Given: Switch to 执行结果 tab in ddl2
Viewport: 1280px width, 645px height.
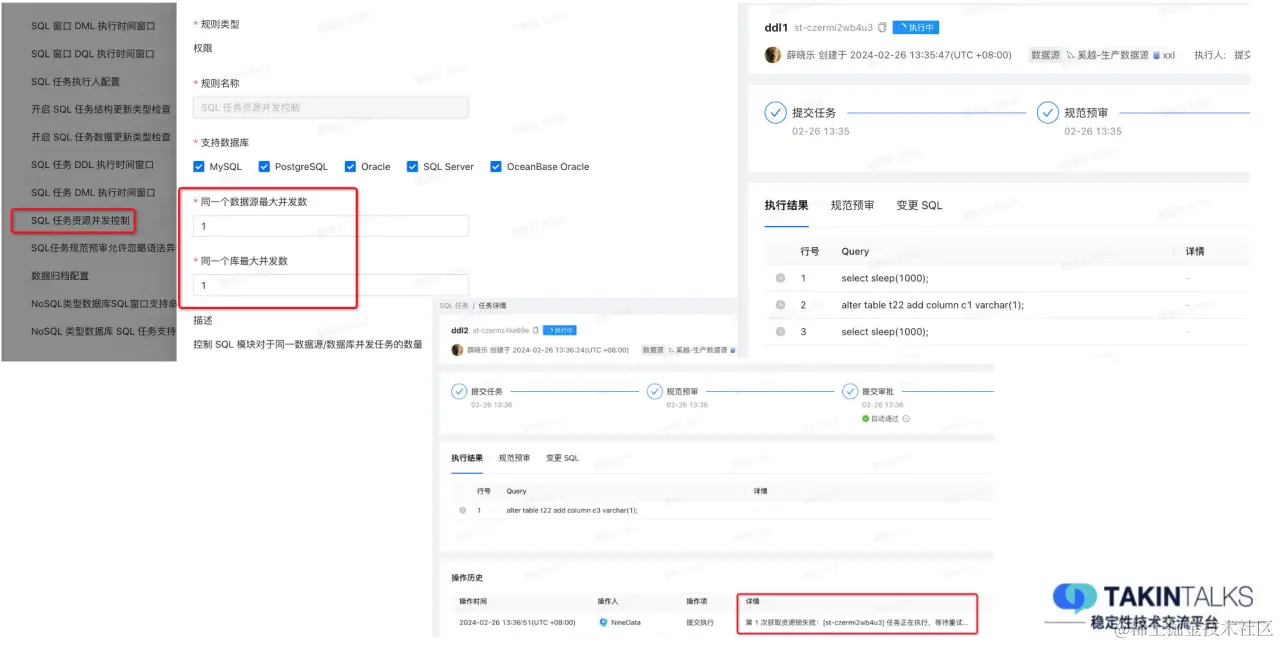Looking at the screenshot, I should [x=467, y=458].
